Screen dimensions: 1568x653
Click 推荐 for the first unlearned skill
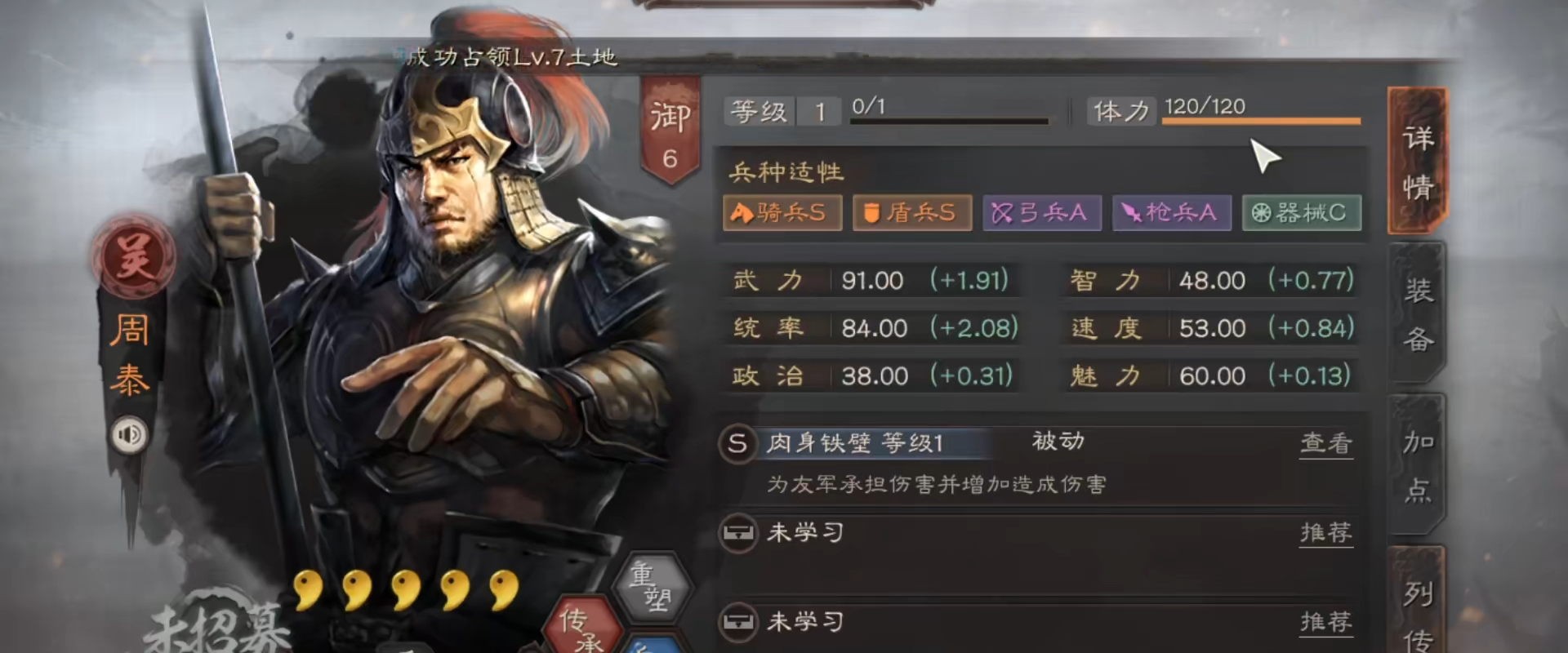(1326, 533)
